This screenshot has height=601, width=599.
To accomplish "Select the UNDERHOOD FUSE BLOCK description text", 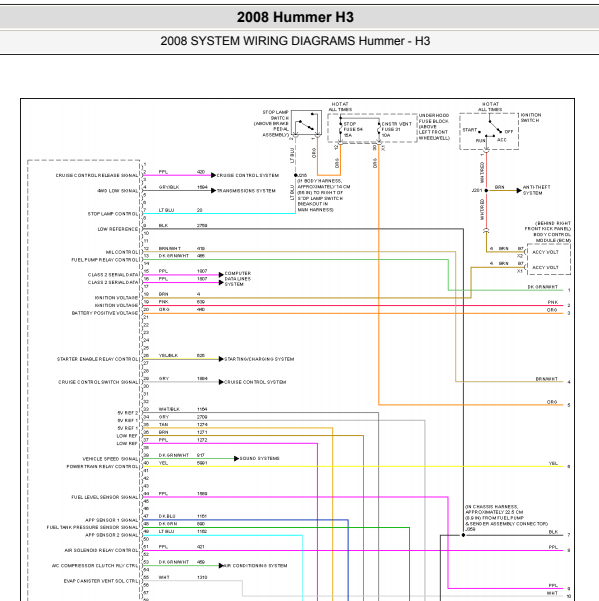I will (434, 126).
